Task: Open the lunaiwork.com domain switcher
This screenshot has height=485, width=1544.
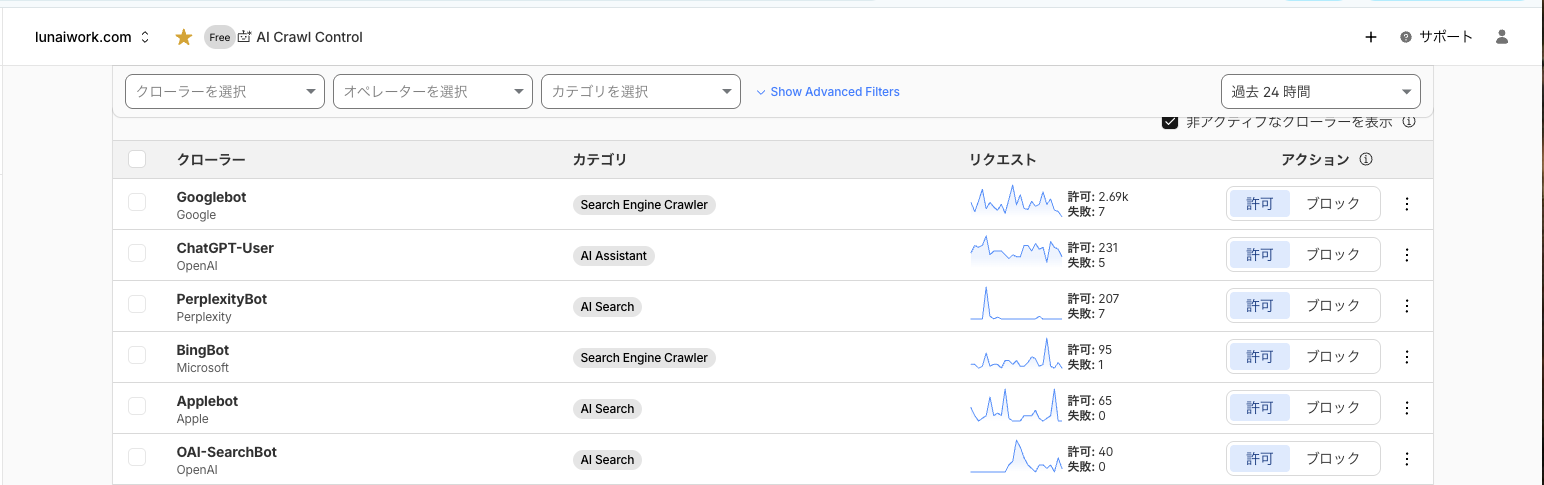Action: pos(105,37)
